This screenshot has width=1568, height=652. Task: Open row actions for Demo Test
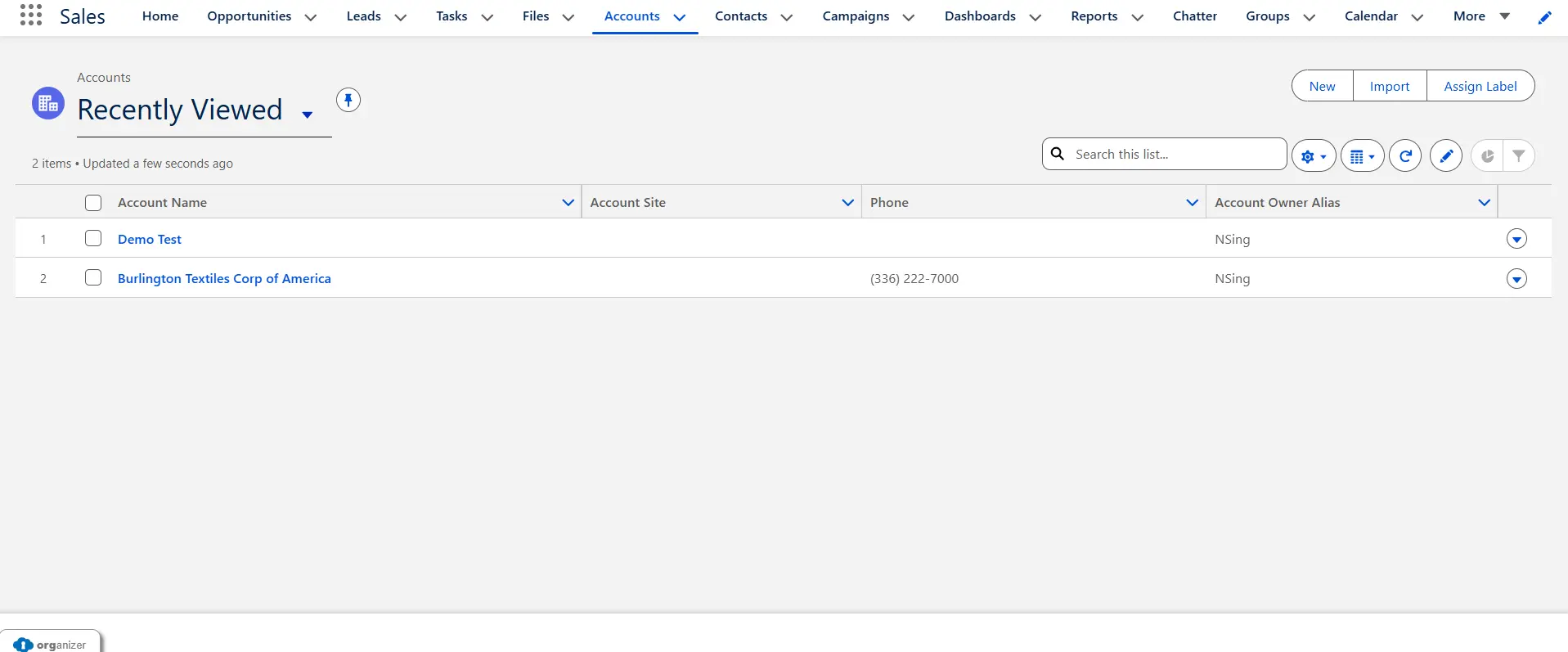(1516, 239)
